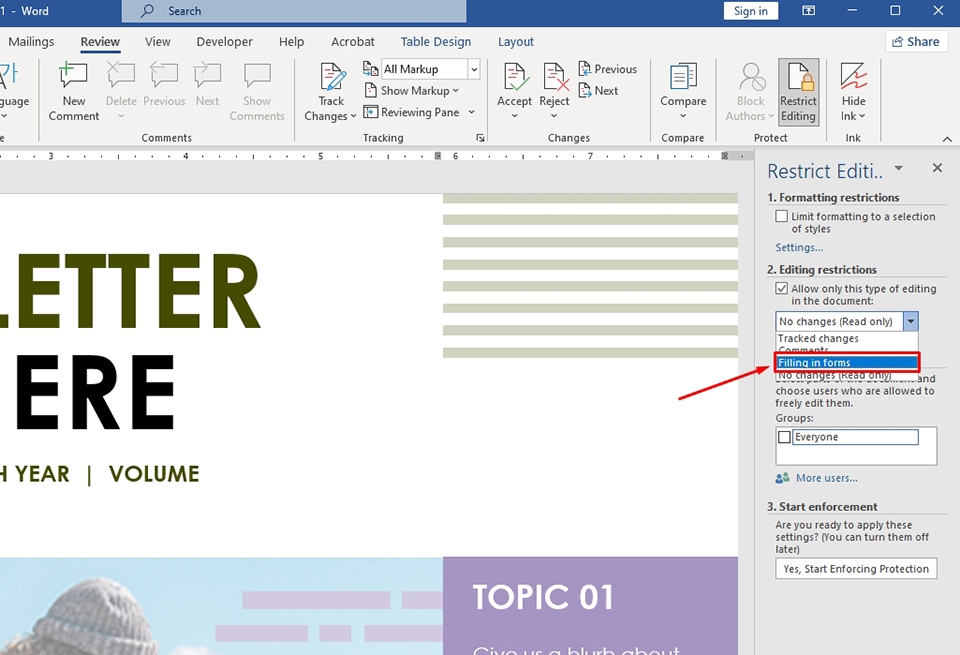Expand the All Markup dropdown

[474, 69]
